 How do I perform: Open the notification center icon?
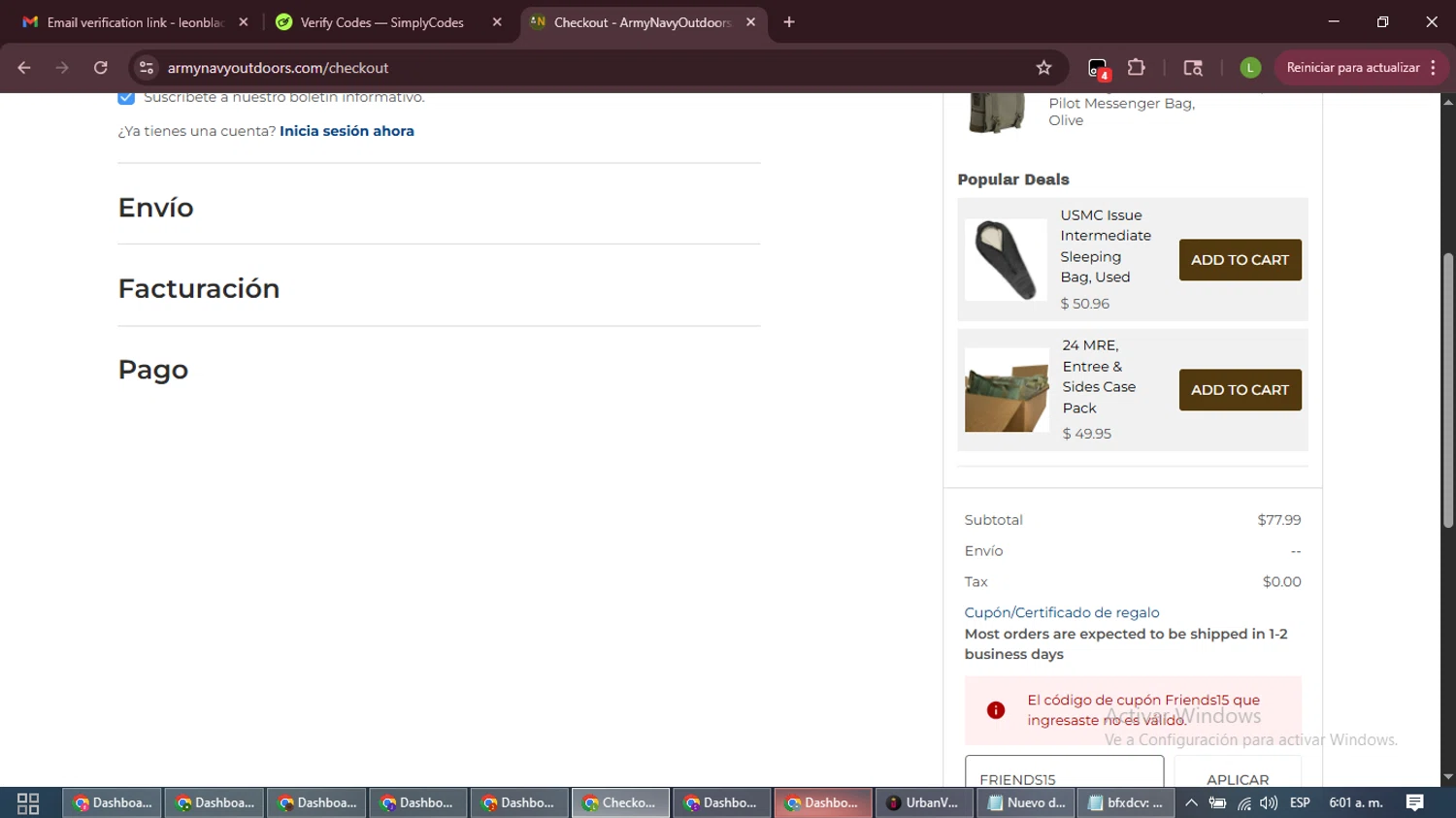(x=1415, y=803)
